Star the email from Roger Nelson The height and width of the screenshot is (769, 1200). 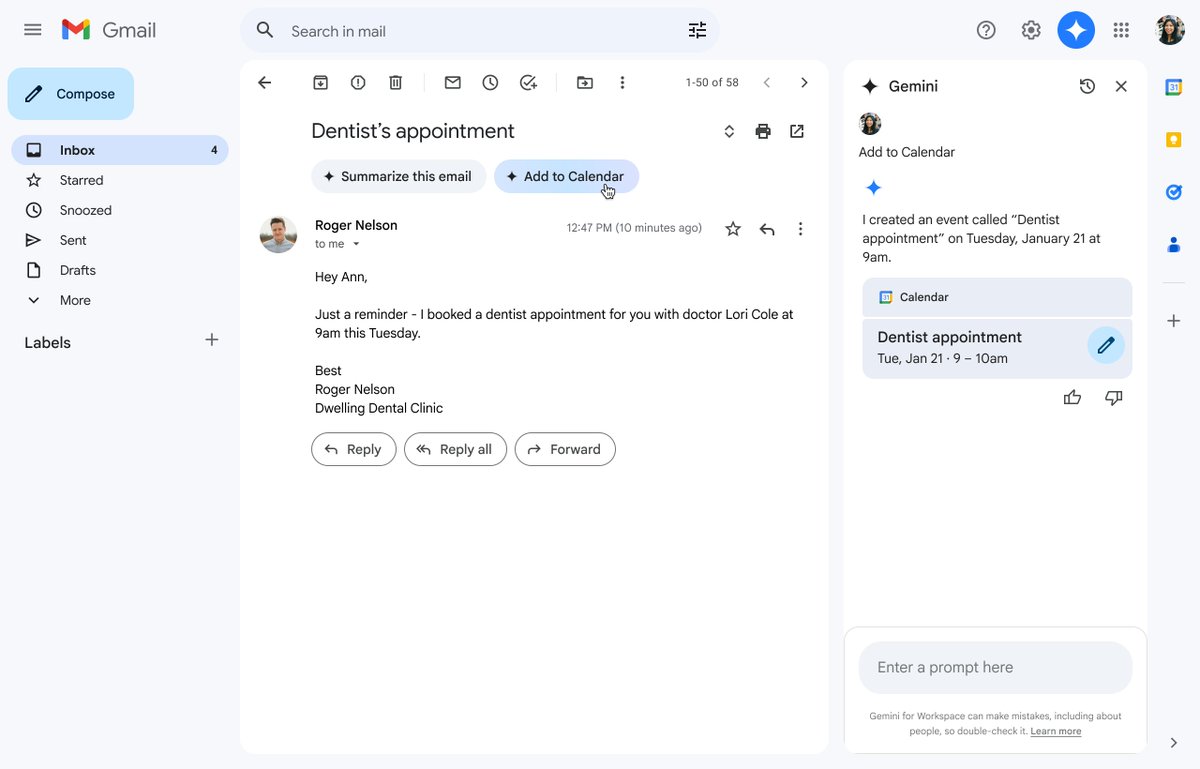click(733, 228)
